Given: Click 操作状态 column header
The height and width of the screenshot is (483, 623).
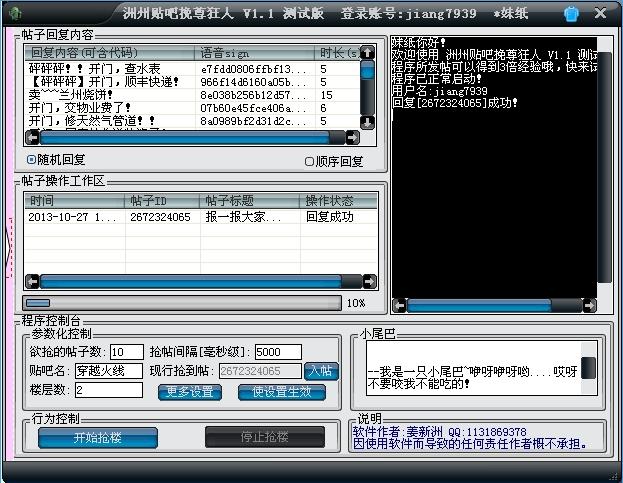Looking at the screenshot, I should pyautogui.click(x=338, y=201).
